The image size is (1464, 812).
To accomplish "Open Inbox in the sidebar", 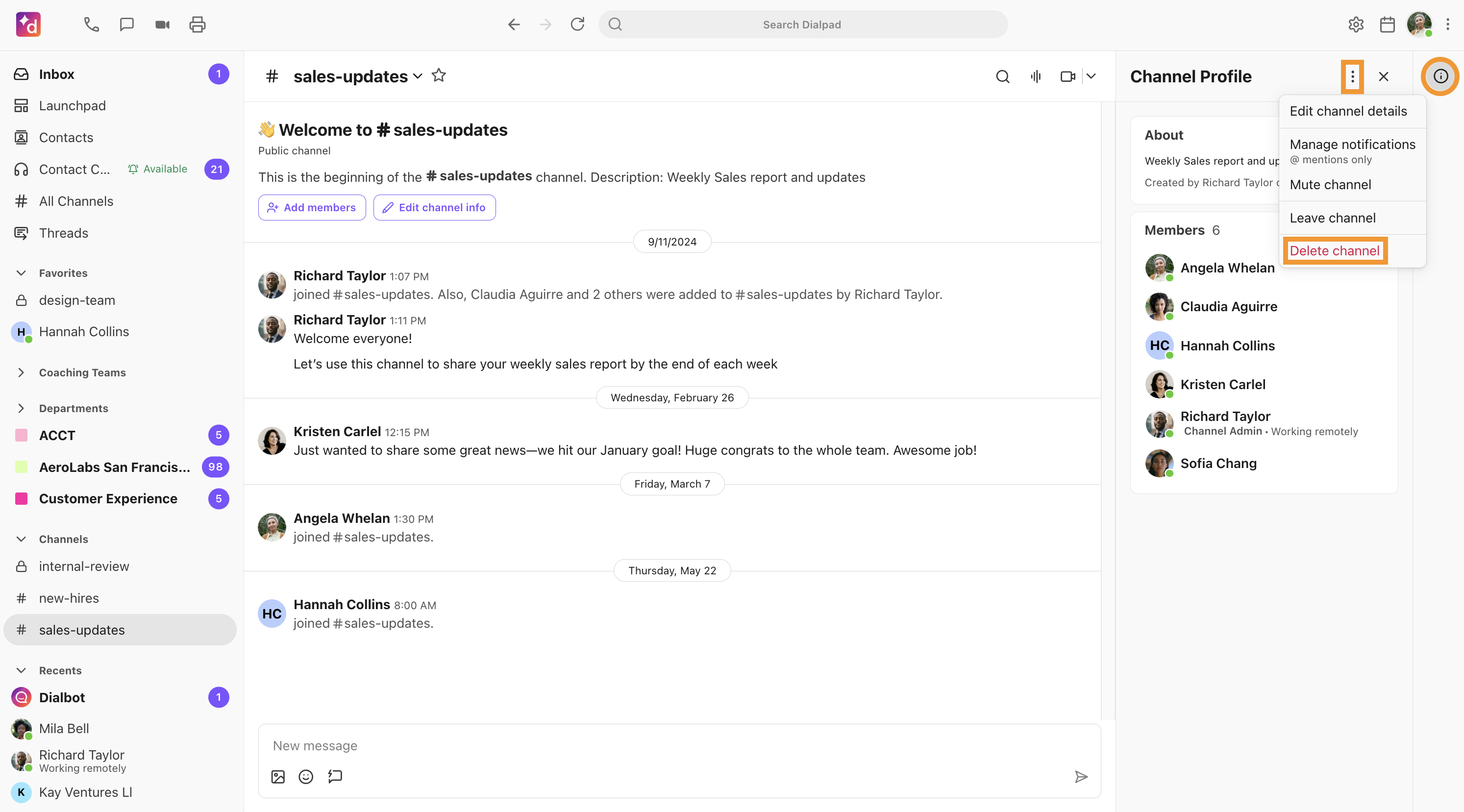I will (x=120, y=74).
